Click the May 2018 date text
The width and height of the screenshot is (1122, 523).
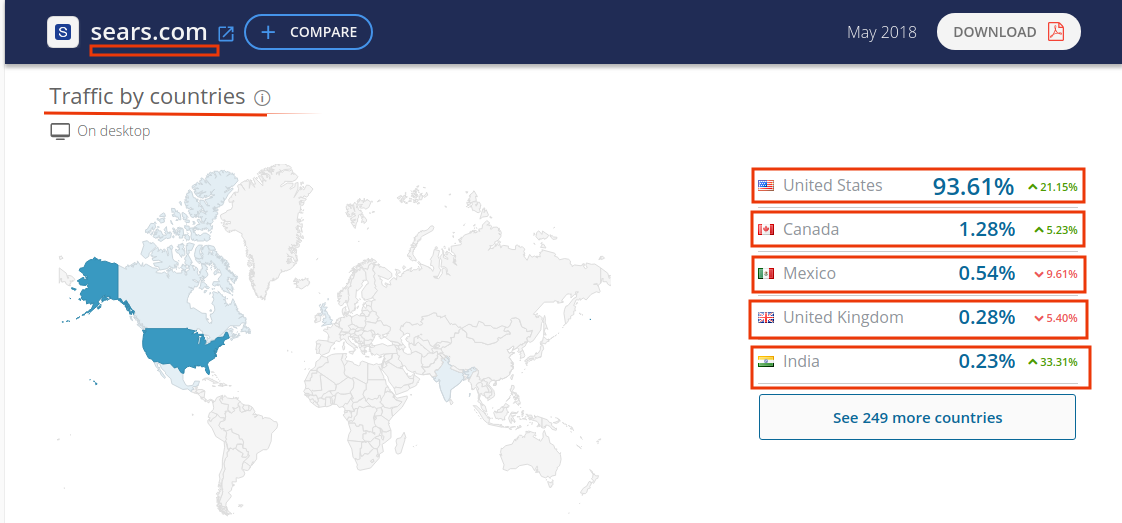882,32
